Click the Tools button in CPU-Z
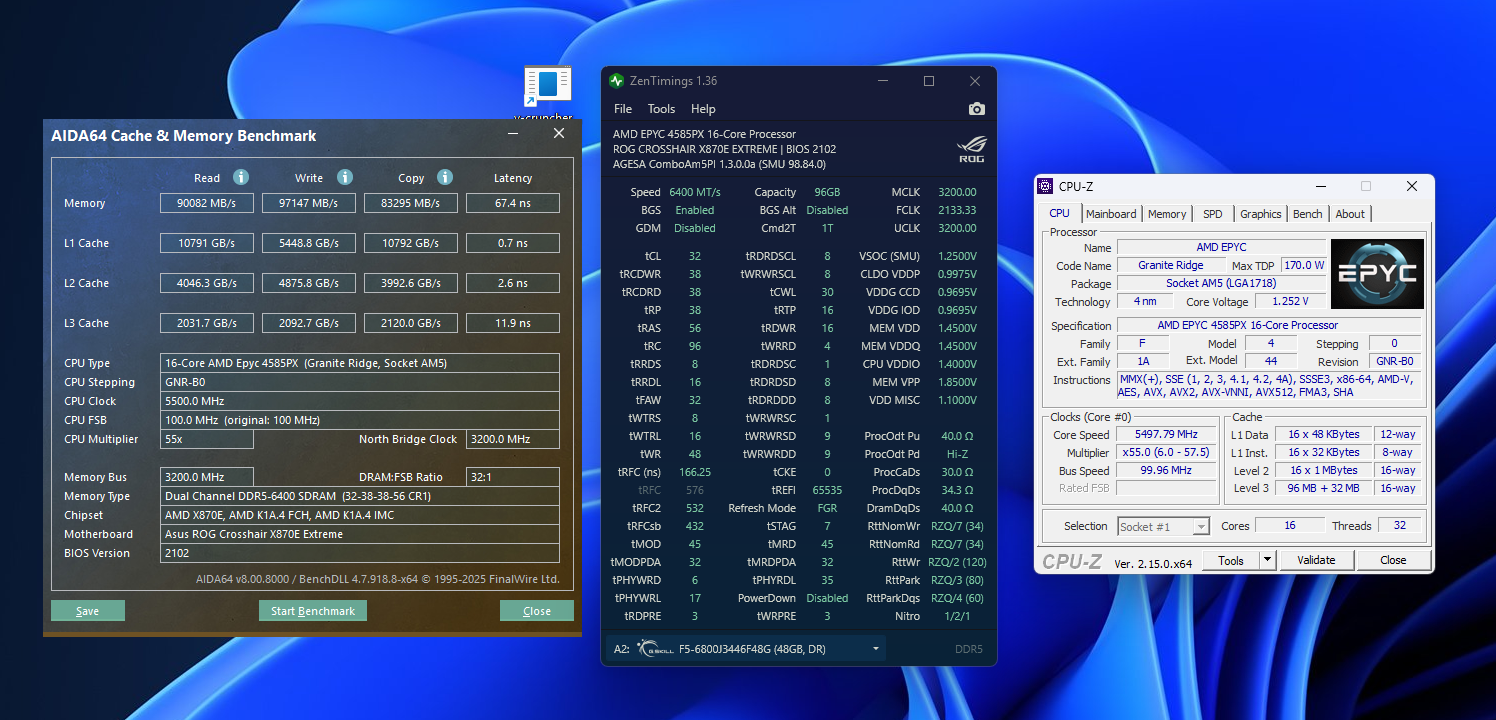Image resolution: width=1496 pixels, height=720 pixels. [1231, 560]
